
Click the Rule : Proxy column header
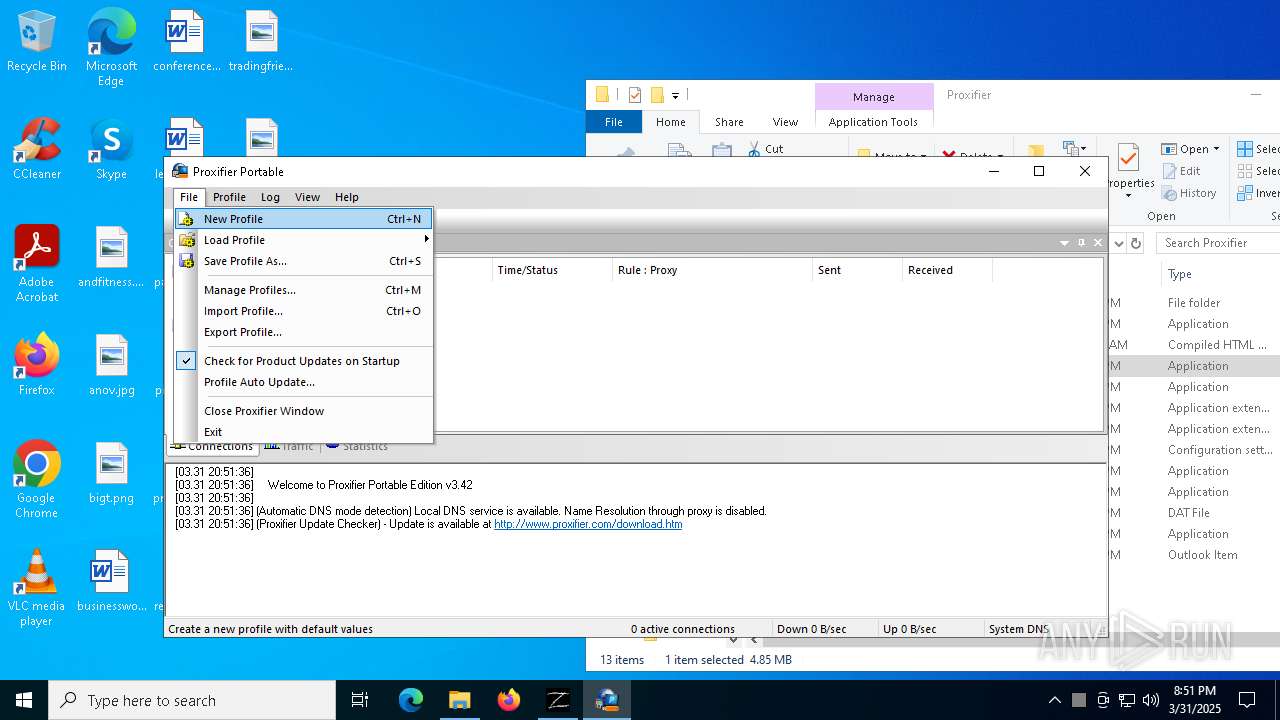(x=712, y=270)
